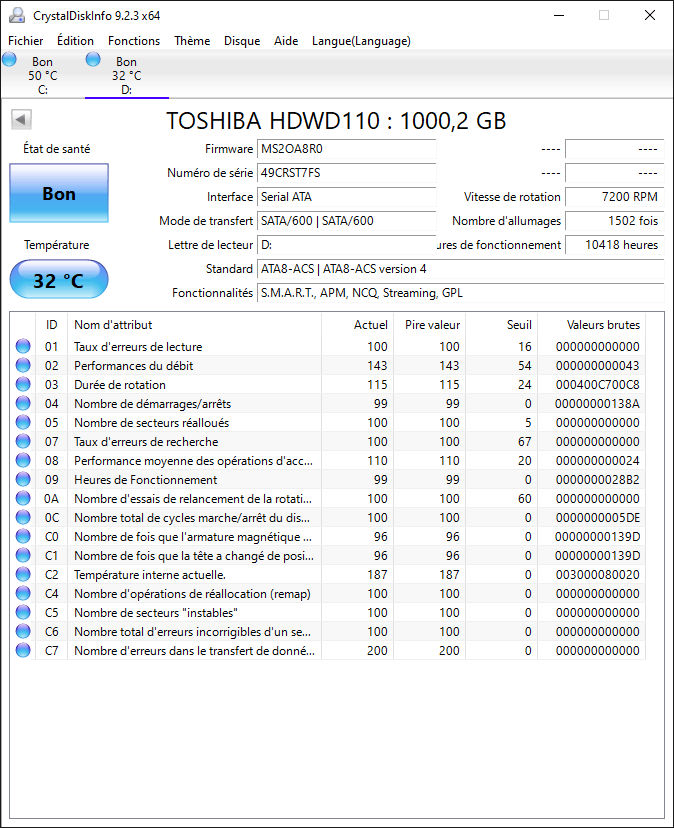The width and height of the screenshot is (674, 828).
Task: Open the Langue(Language) menu
Action: [x=361, y=41]
